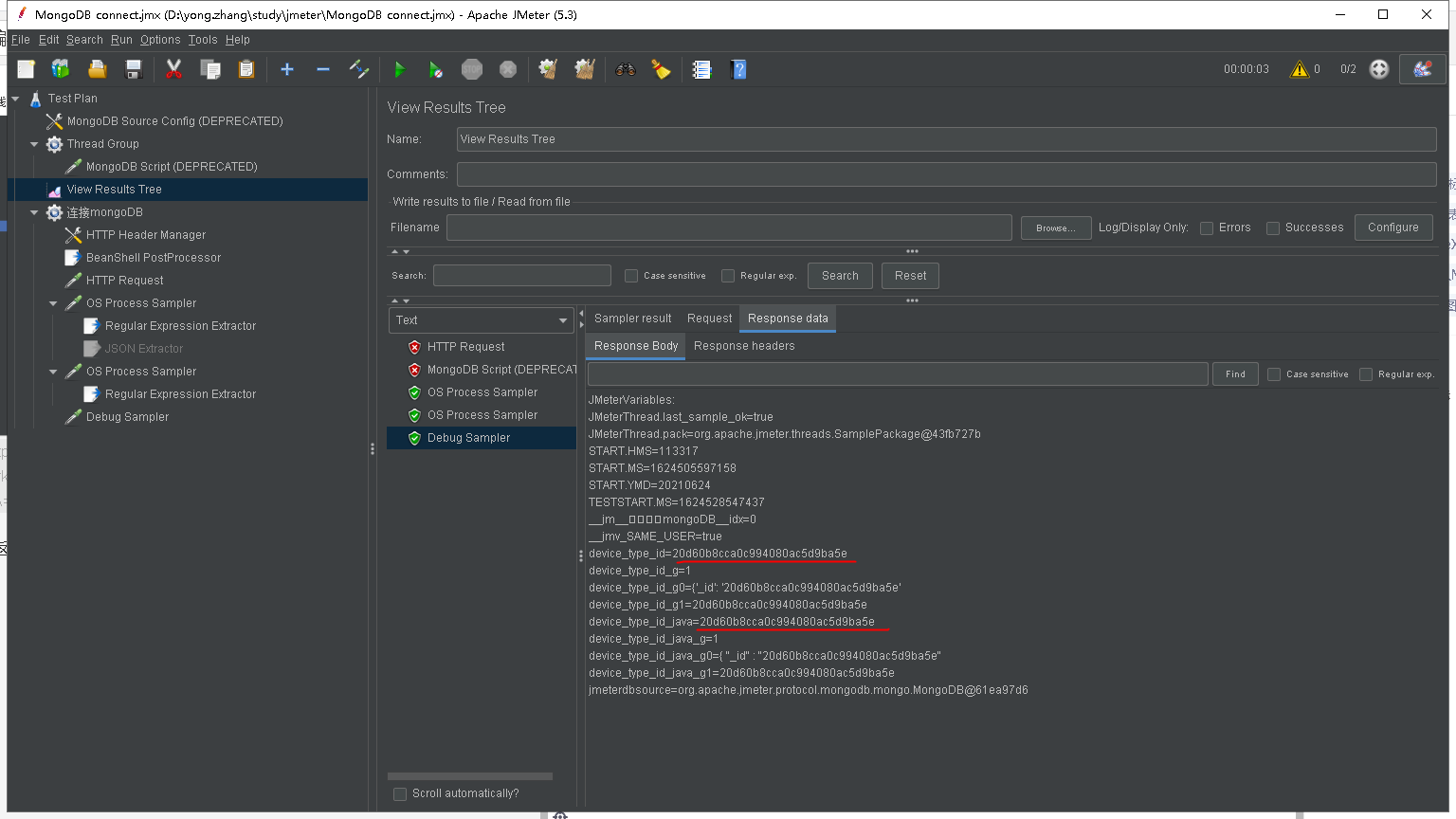Enable the Successes only checkbox
Screen dimensions: 1456x819
(x=1273, y=228)
